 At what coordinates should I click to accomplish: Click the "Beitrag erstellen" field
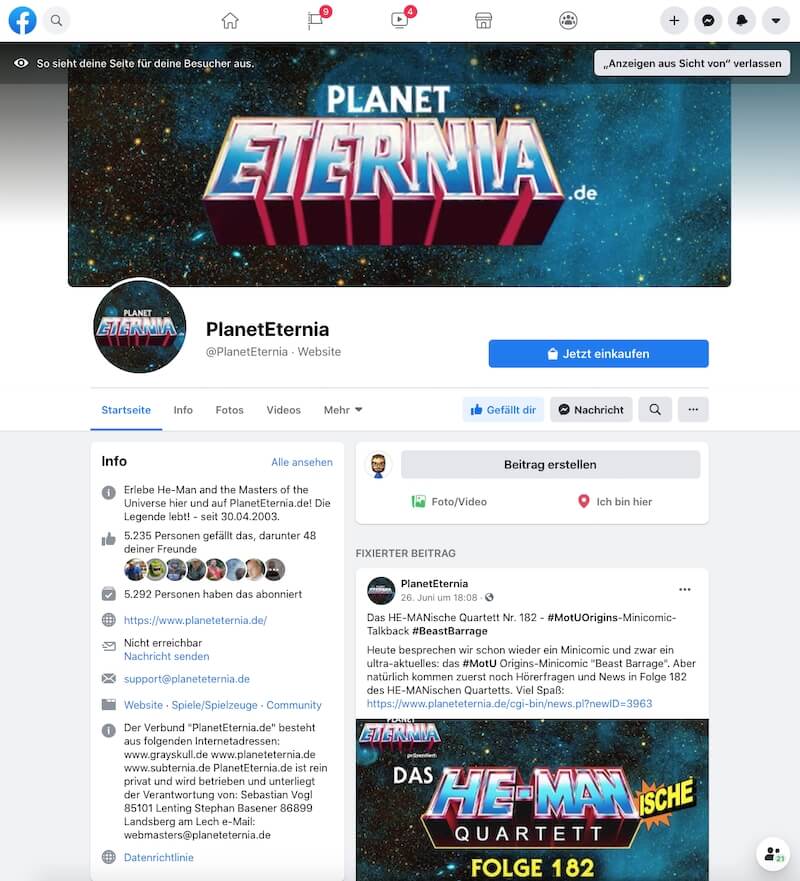(550, 465)
